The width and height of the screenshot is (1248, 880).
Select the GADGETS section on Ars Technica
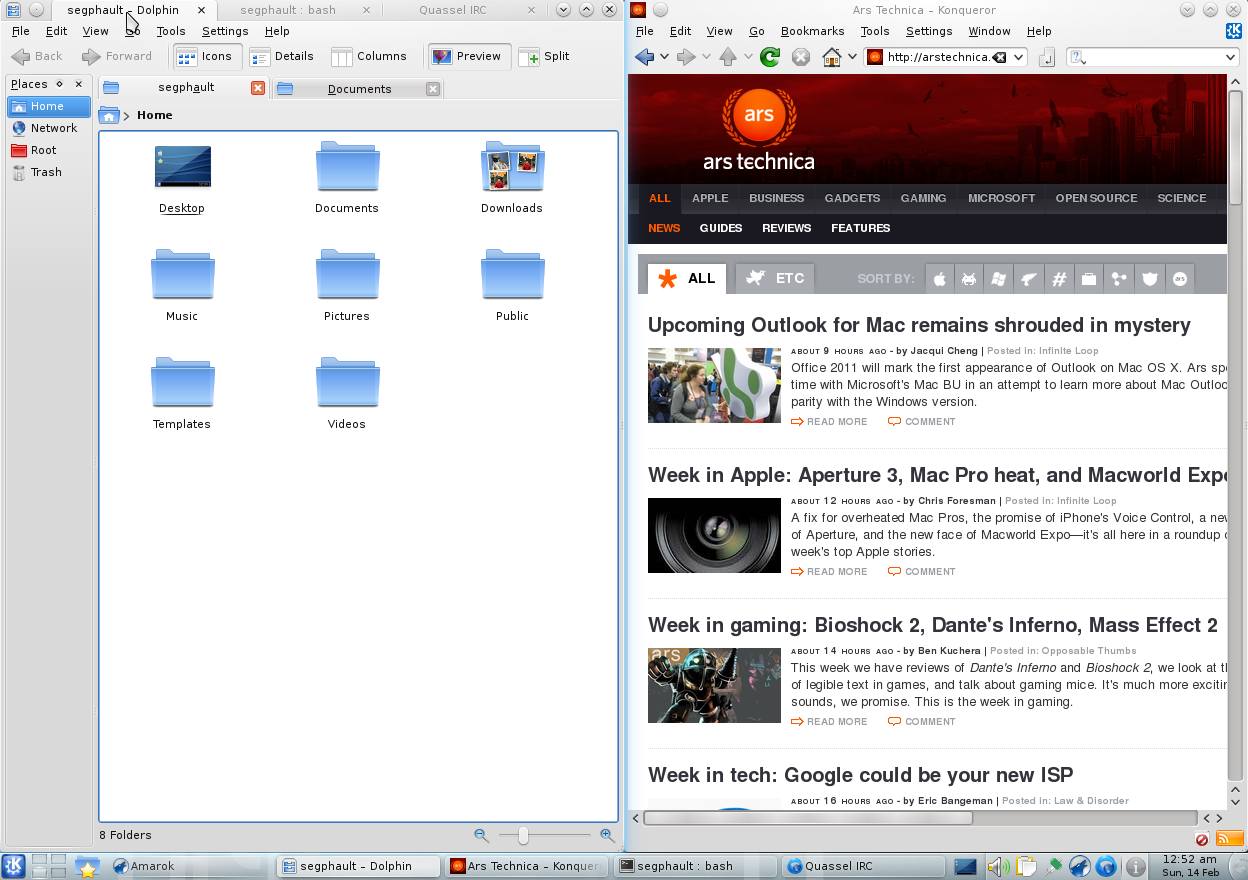[x=852, y=198]
